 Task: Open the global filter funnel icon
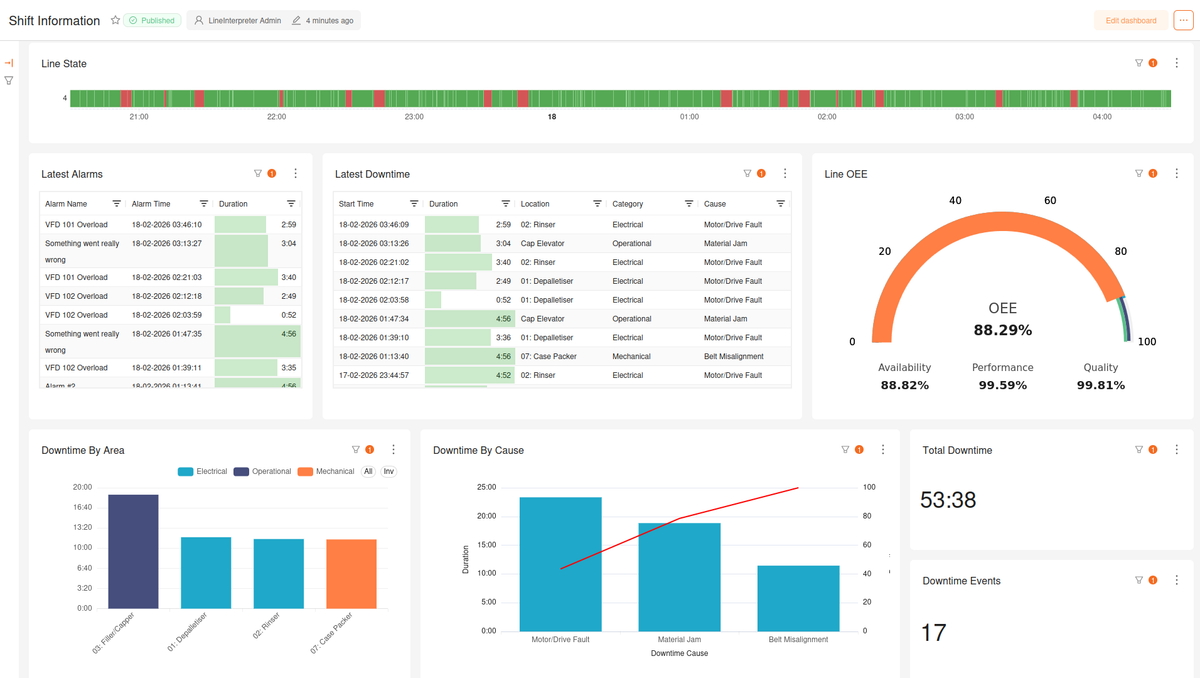(x=8, y=80)
